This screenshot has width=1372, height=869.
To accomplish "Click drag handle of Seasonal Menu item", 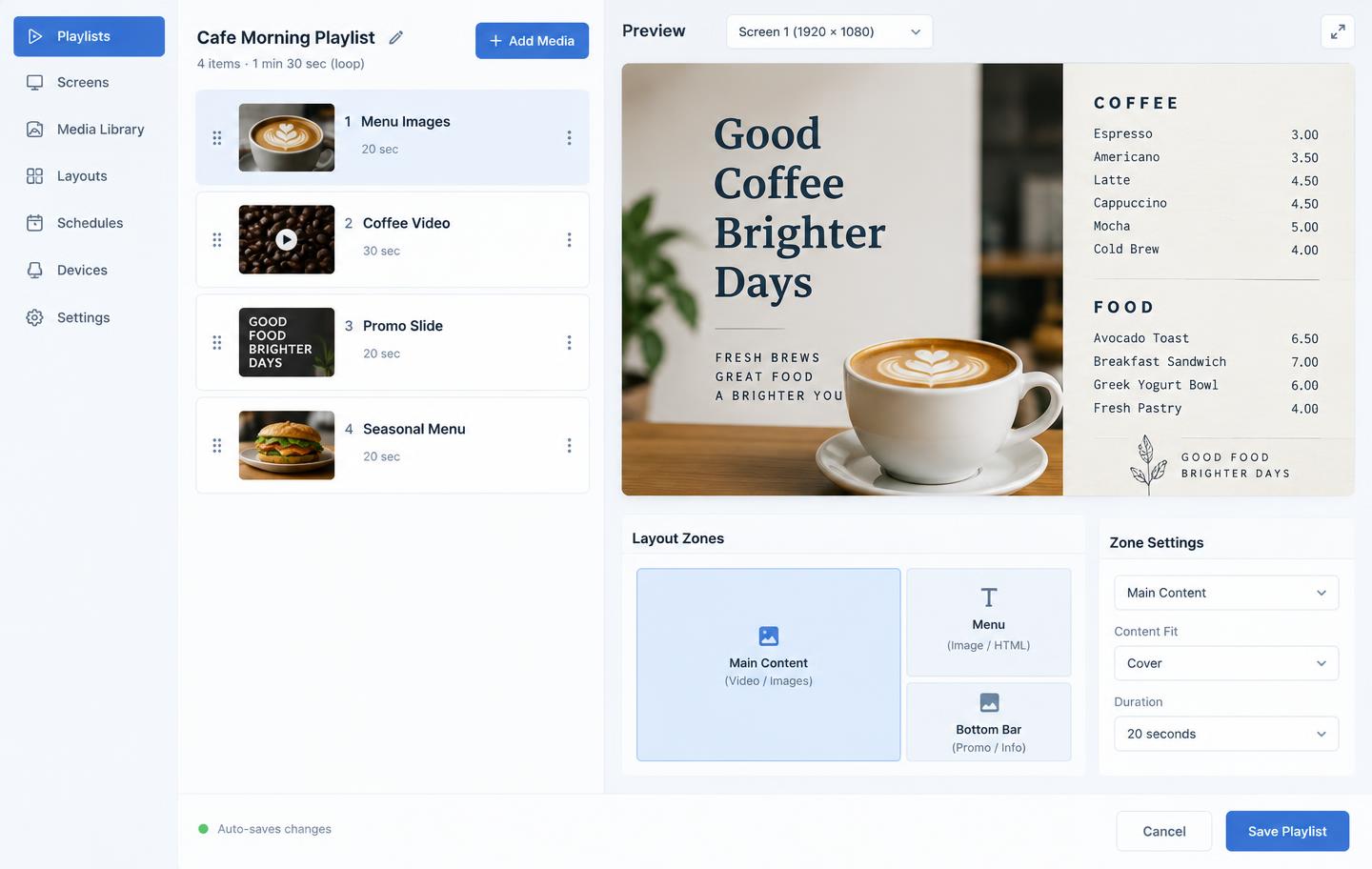I will [217, 445].
